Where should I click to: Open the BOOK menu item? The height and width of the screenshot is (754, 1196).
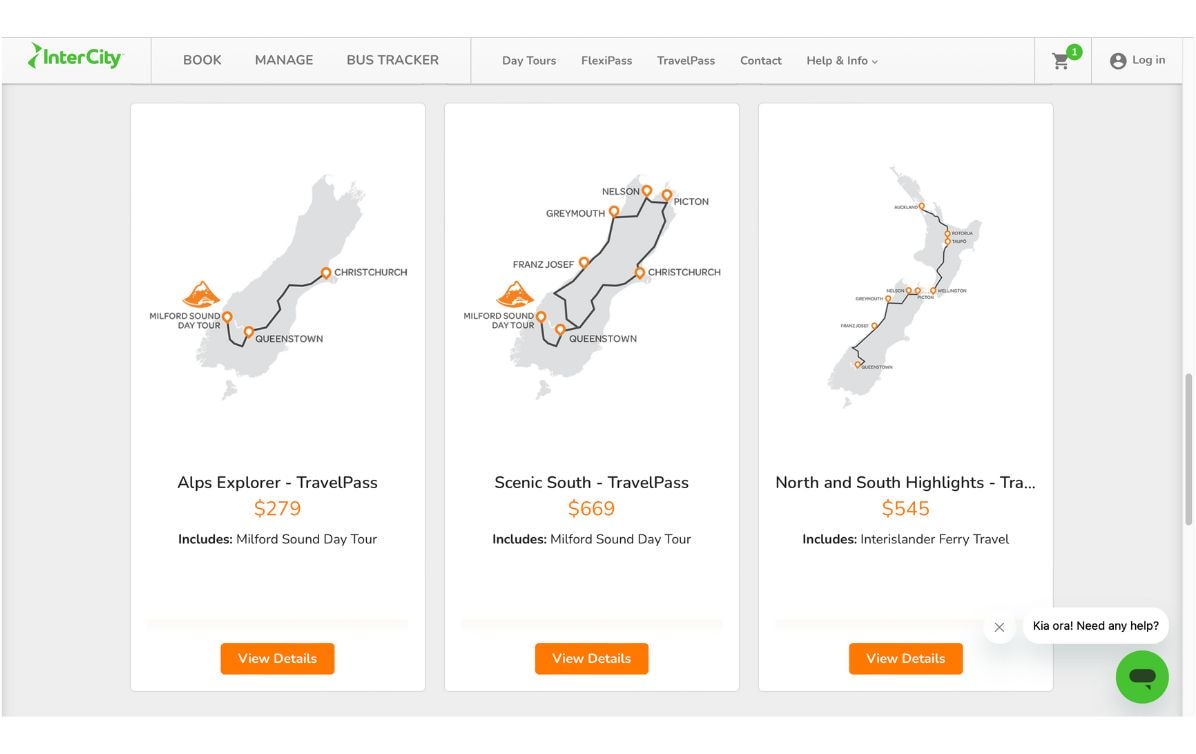pos(202,60)
